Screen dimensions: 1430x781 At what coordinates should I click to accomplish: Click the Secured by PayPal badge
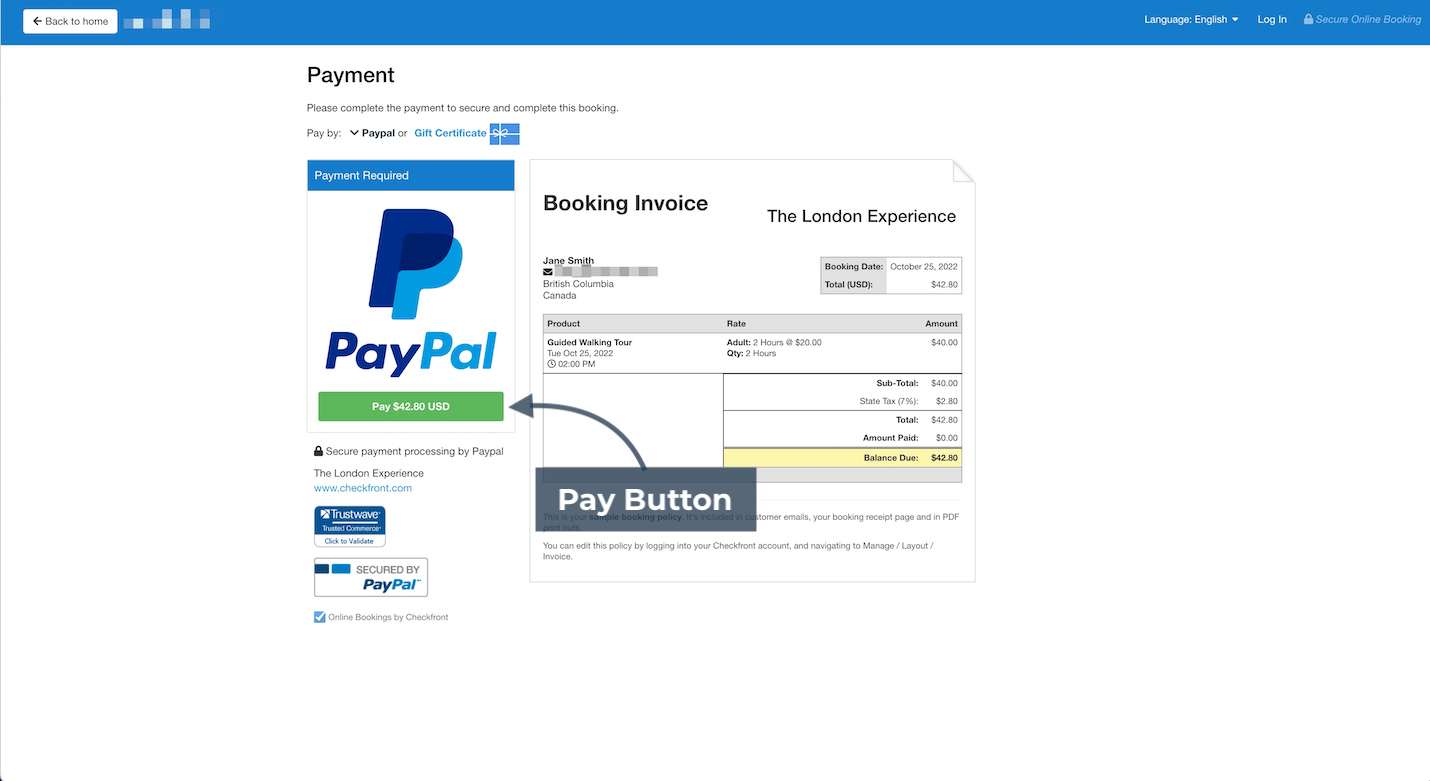click(371, 577)
